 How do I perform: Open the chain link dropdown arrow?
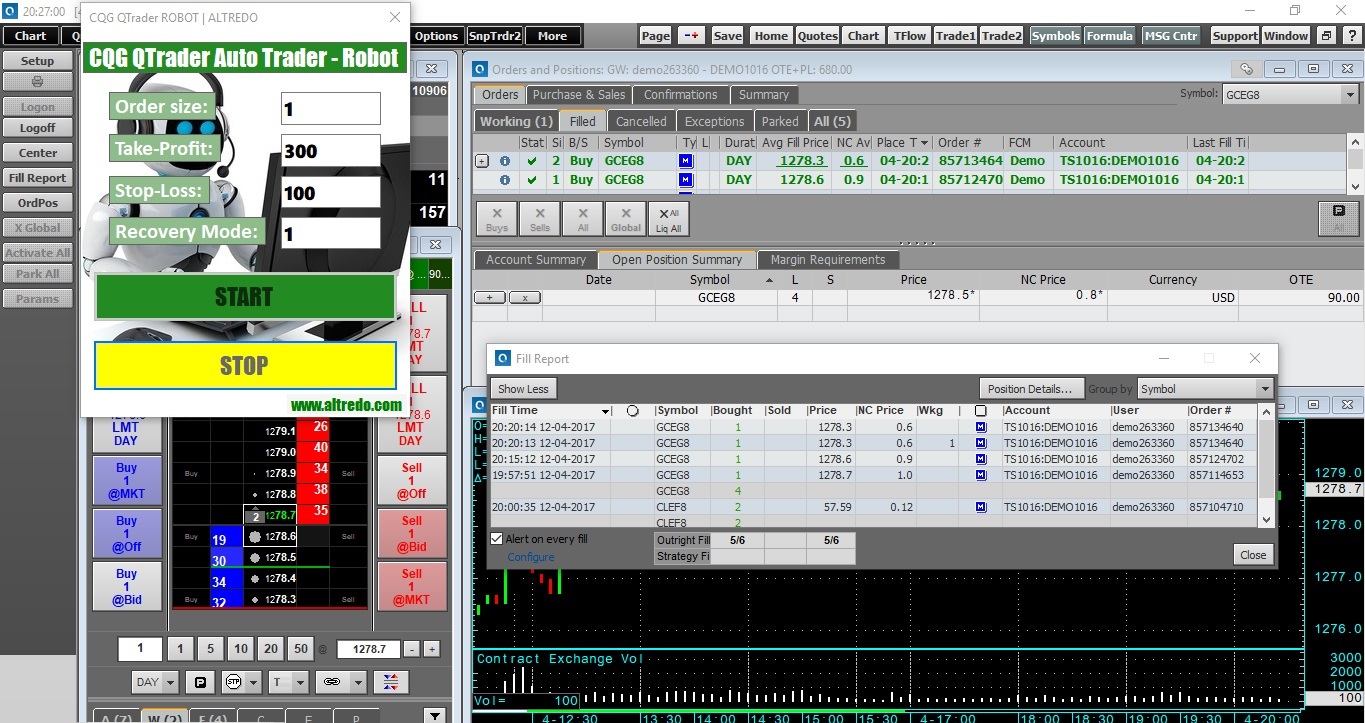coord(356,682)
